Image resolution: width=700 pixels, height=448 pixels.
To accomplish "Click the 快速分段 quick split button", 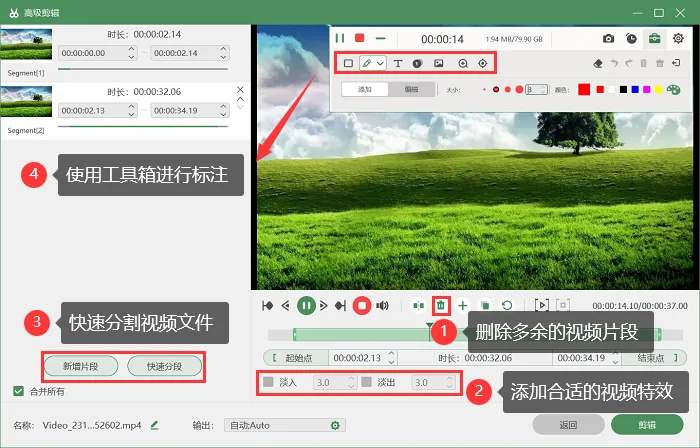I will [164, 366].
